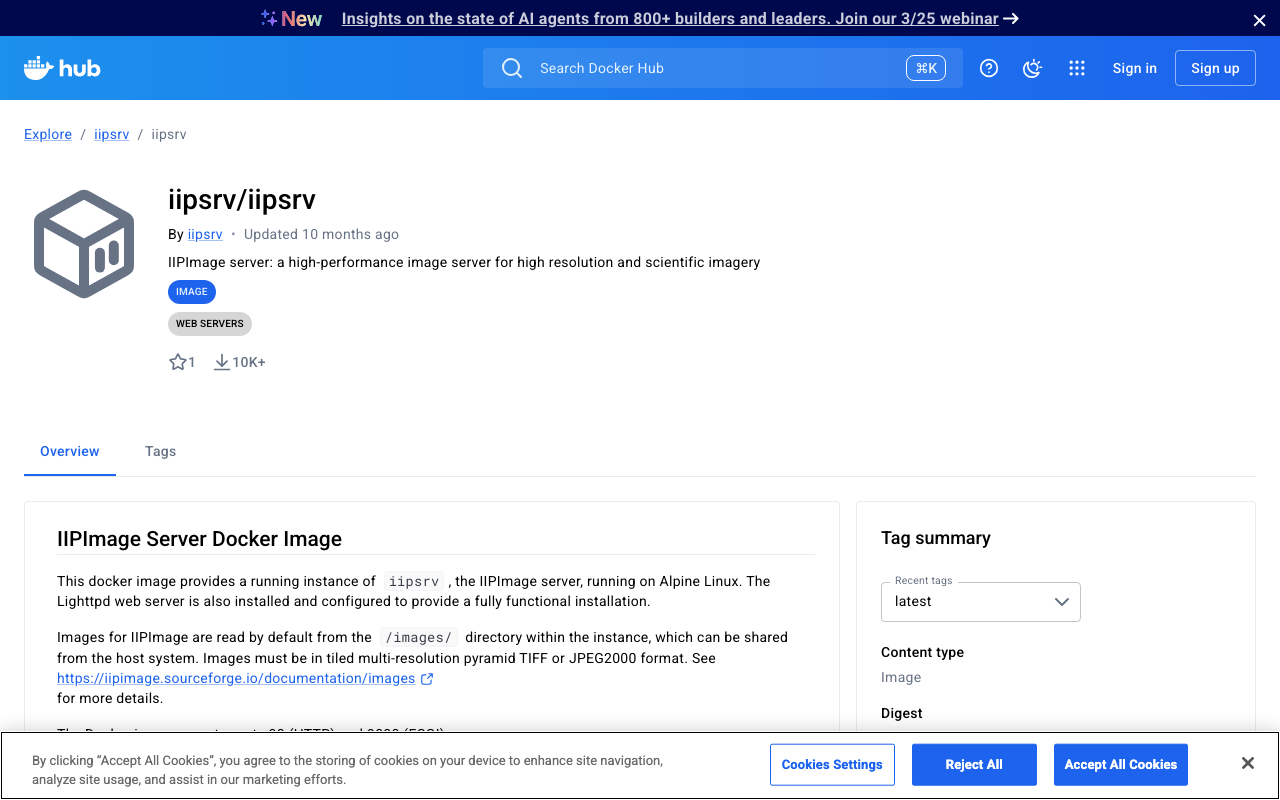1280x800 pixels.
Task: Open the apps grid menu icon
Action: [x=1077, y=68]
